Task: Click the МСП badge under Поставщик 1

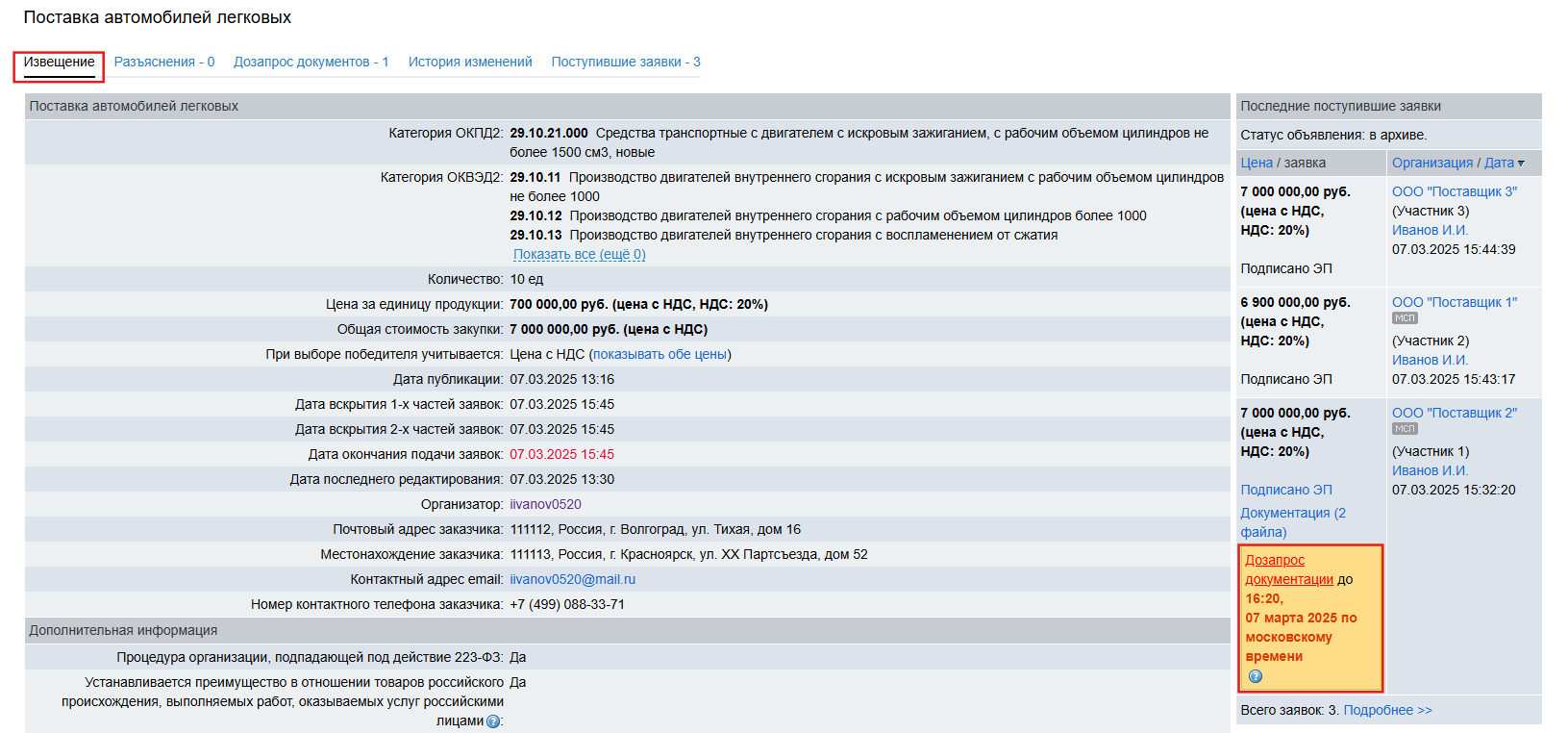Action: point(1405,318)
